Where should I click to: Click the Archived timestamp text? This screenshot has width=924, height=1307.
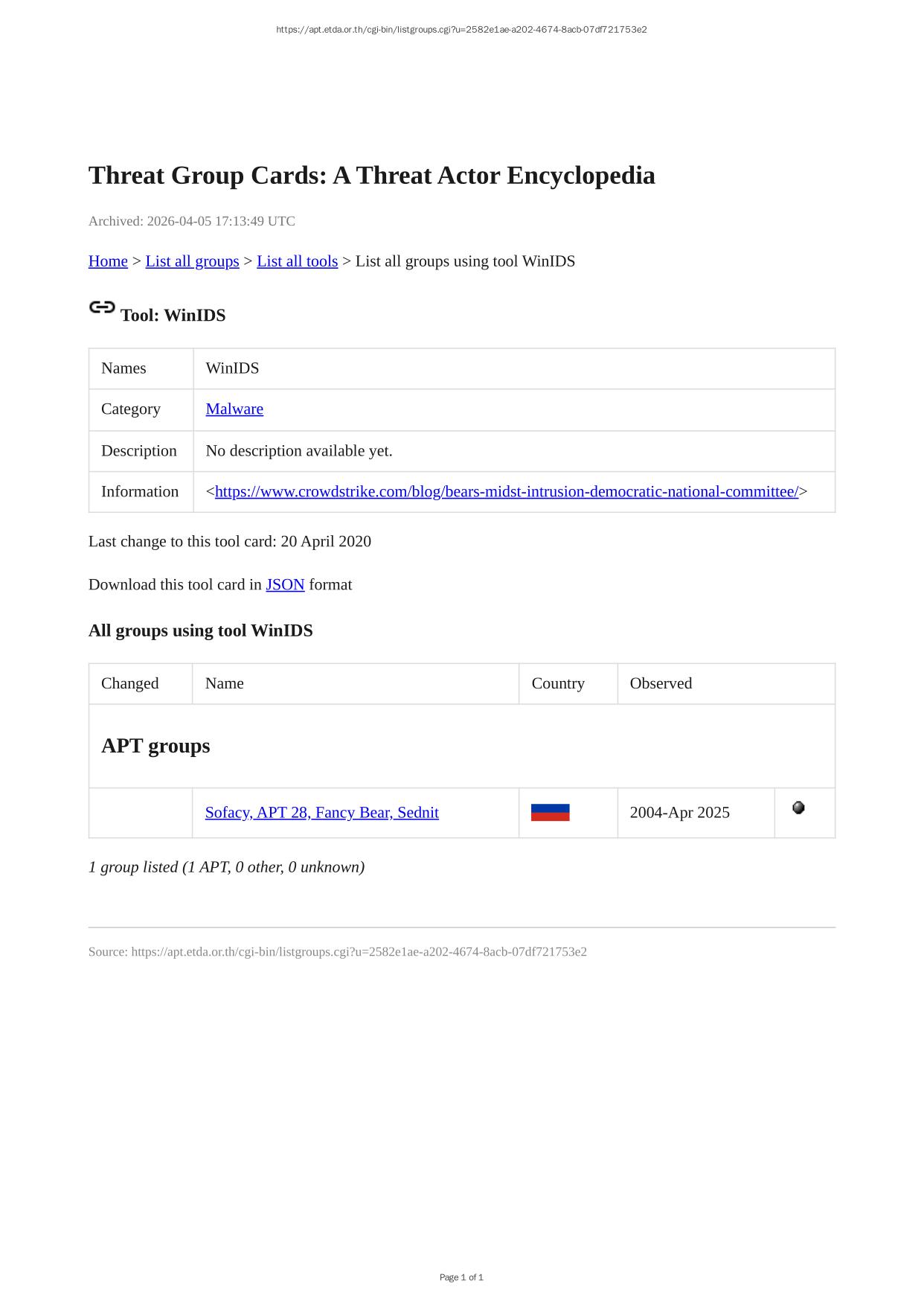pos(191,221)
